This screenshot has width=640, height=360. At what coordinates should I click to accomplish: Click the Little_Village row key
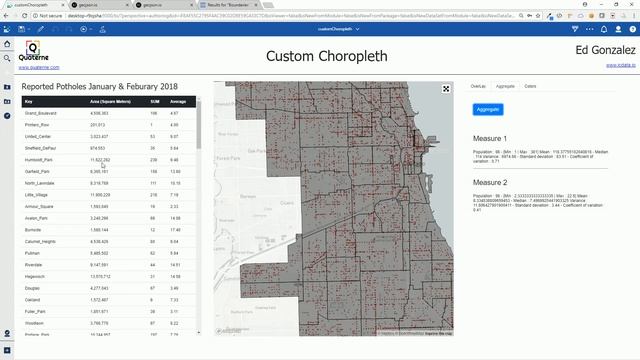coord(36,195)
